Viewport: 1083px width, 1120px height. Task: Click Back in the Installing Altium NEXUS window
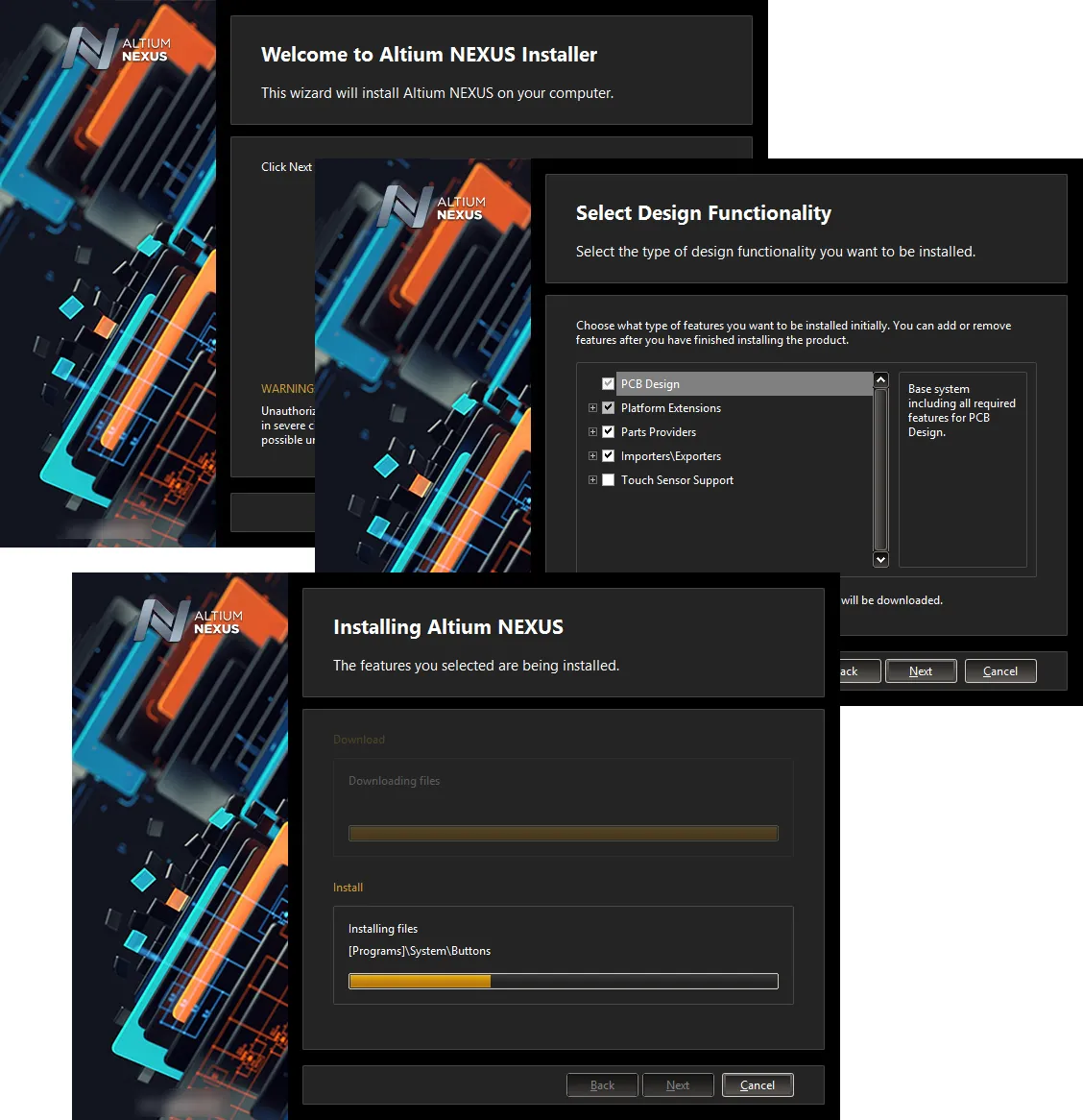pyautogui.click(x=602, y=1085)
